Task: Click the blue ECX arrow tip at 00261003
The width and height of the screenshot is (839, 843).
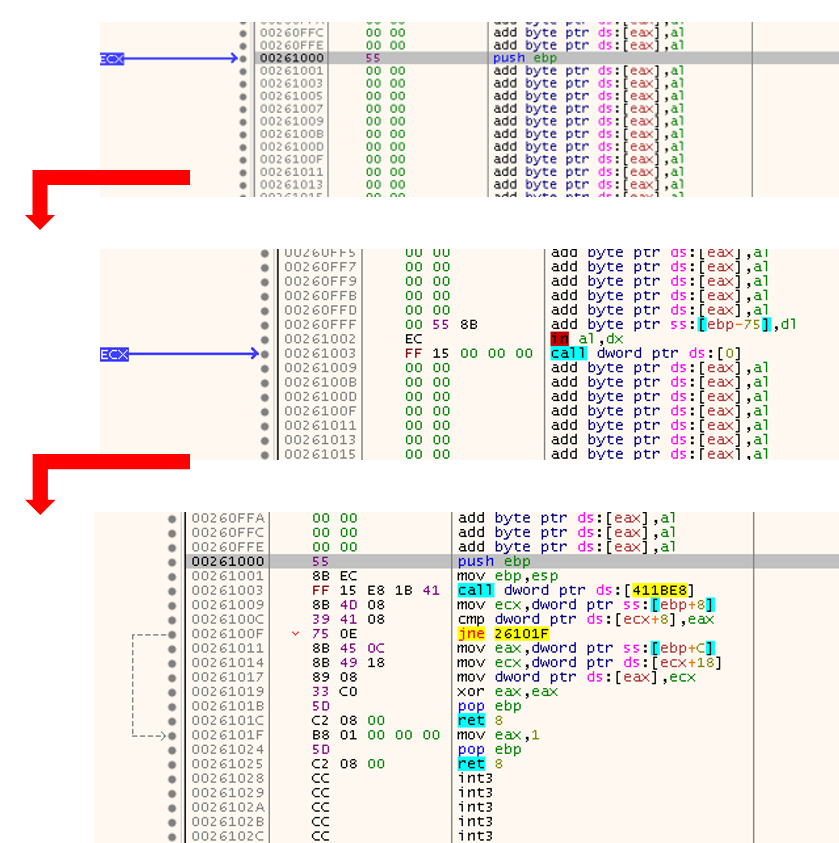Action: 255,354
